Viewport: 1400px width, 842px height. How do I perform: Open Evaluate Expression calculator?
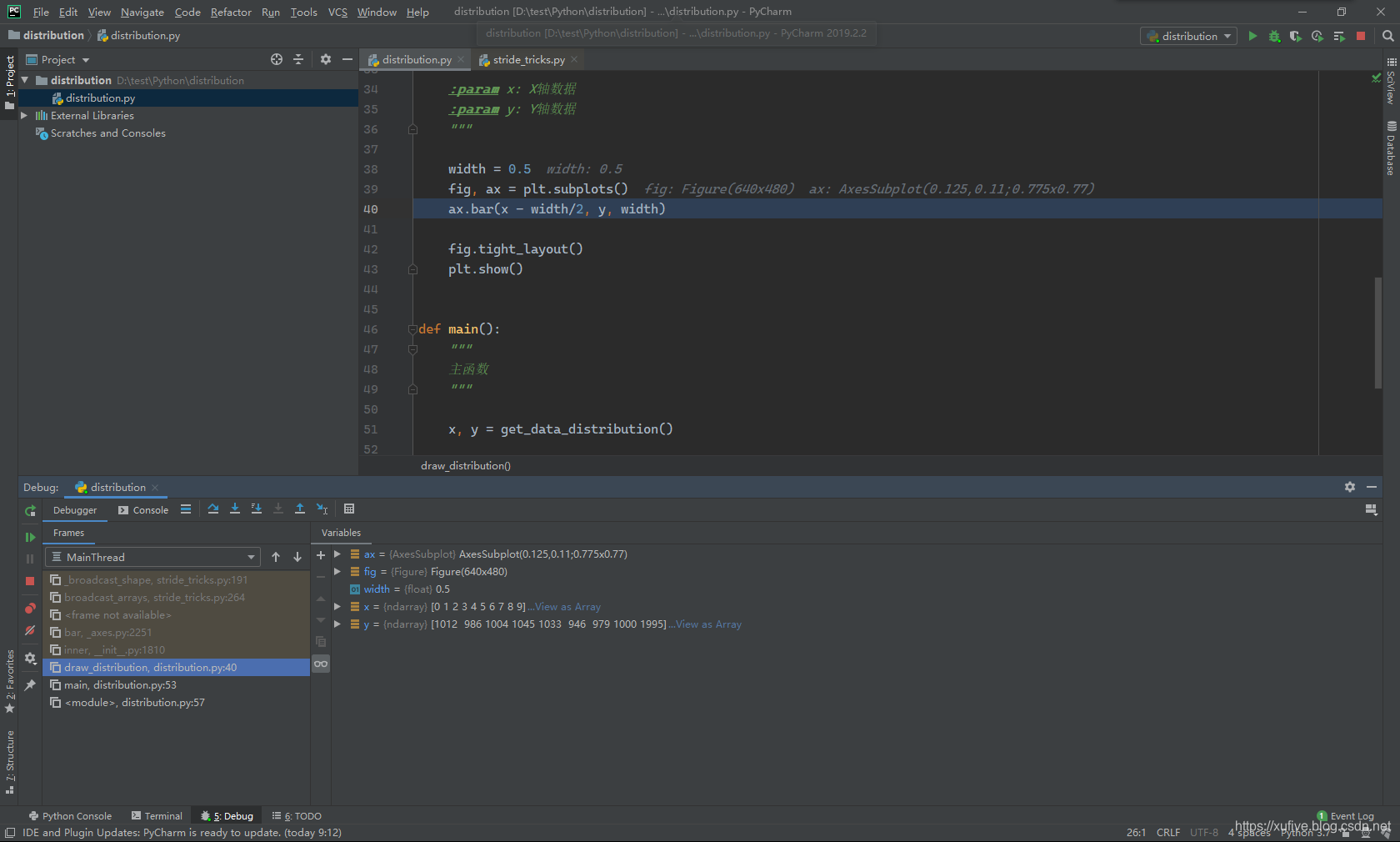(349, 509)
